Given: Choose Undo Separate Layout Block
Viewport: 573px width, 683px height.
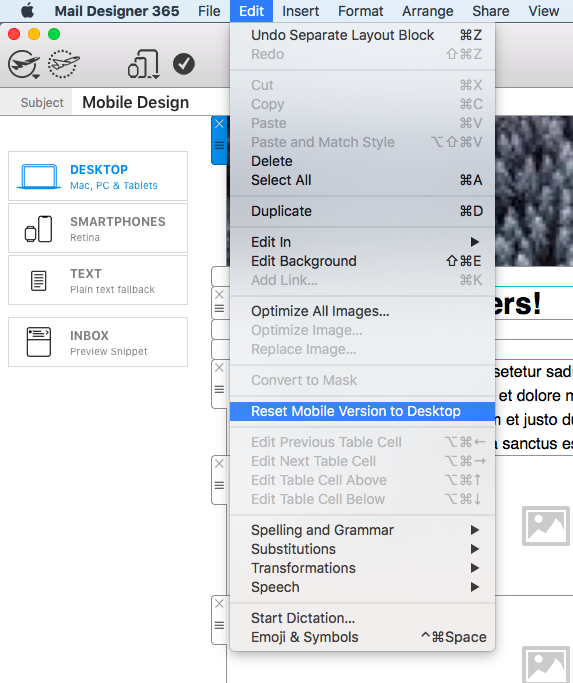Looking at the screenshot, I should (x=363, y=35).
